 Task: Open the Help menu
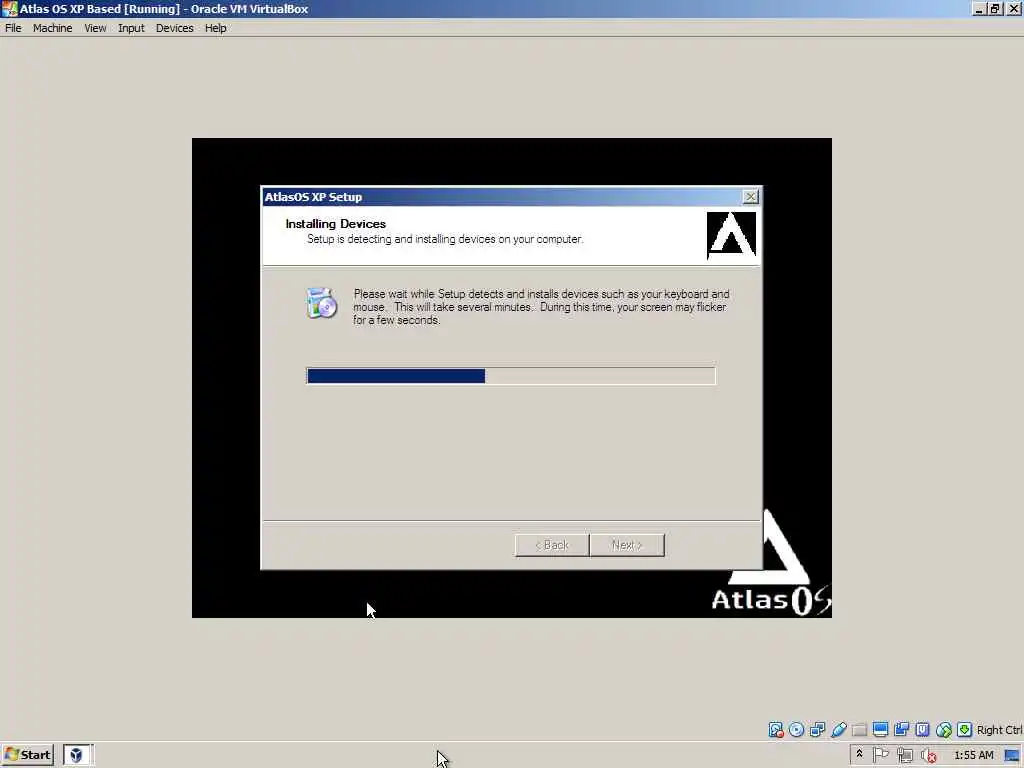click(x=215, y=28)
